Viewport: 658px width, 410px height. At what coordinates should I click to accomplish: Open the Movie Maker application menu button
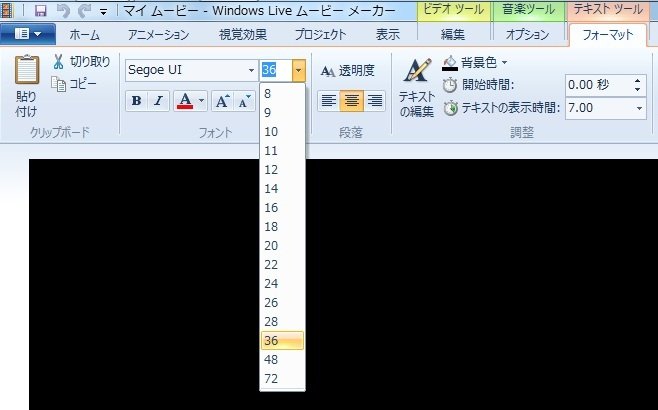click(28, 34)
